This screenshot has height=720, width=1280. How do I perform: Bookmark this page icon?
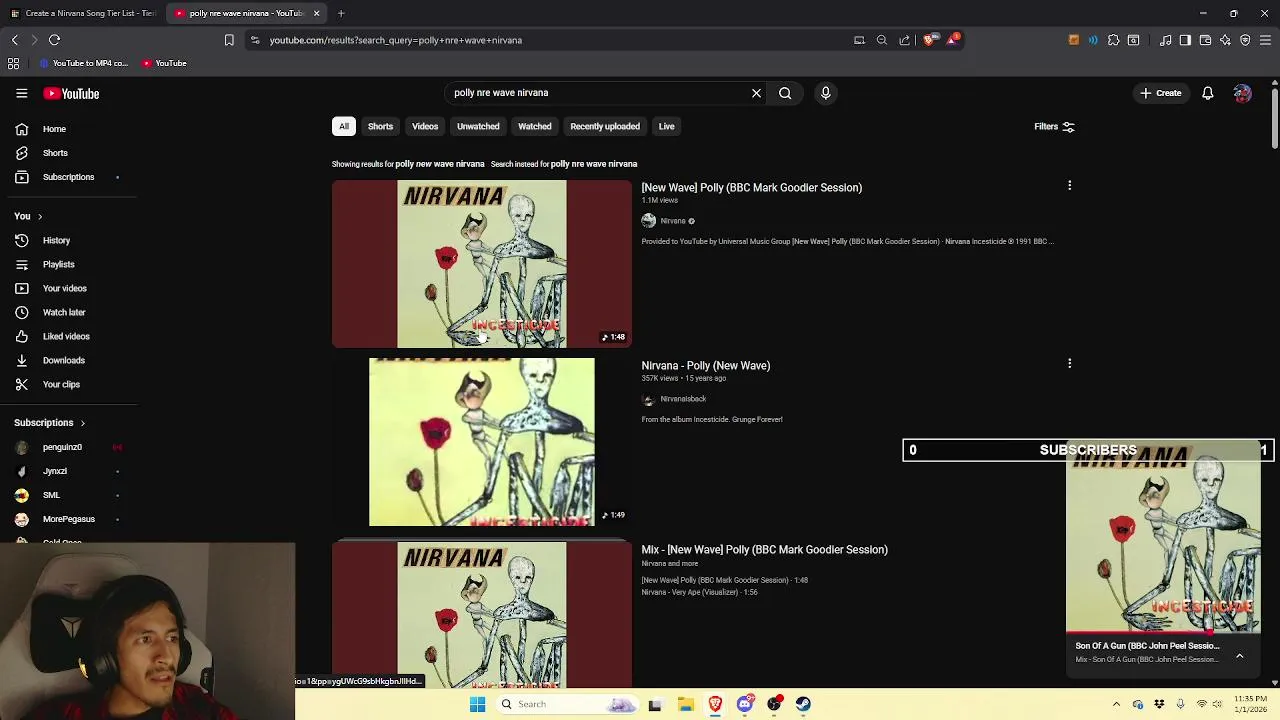click(x=229, y=40)
